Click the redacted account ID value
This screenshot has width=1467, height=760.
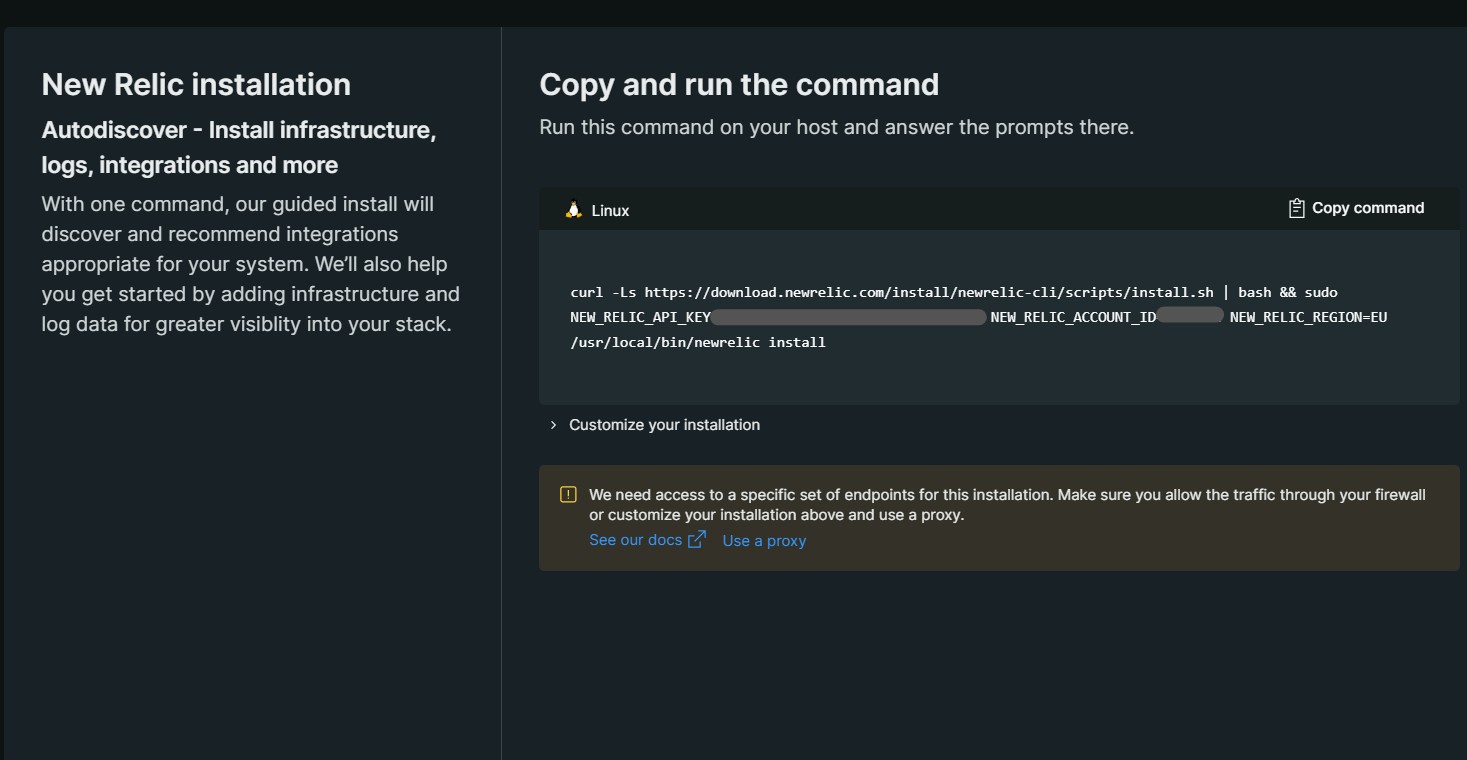click(x=1191, y=316)
